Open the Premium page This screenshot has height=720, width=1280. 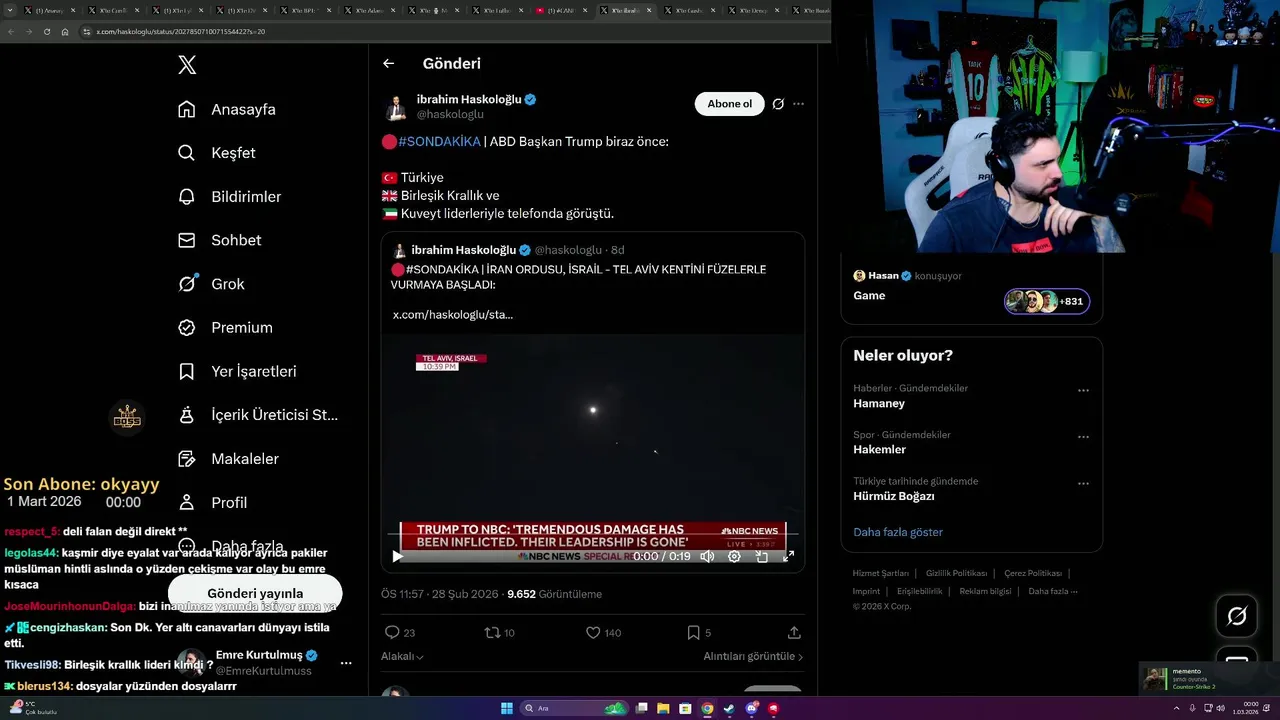[x=225, y=328]
